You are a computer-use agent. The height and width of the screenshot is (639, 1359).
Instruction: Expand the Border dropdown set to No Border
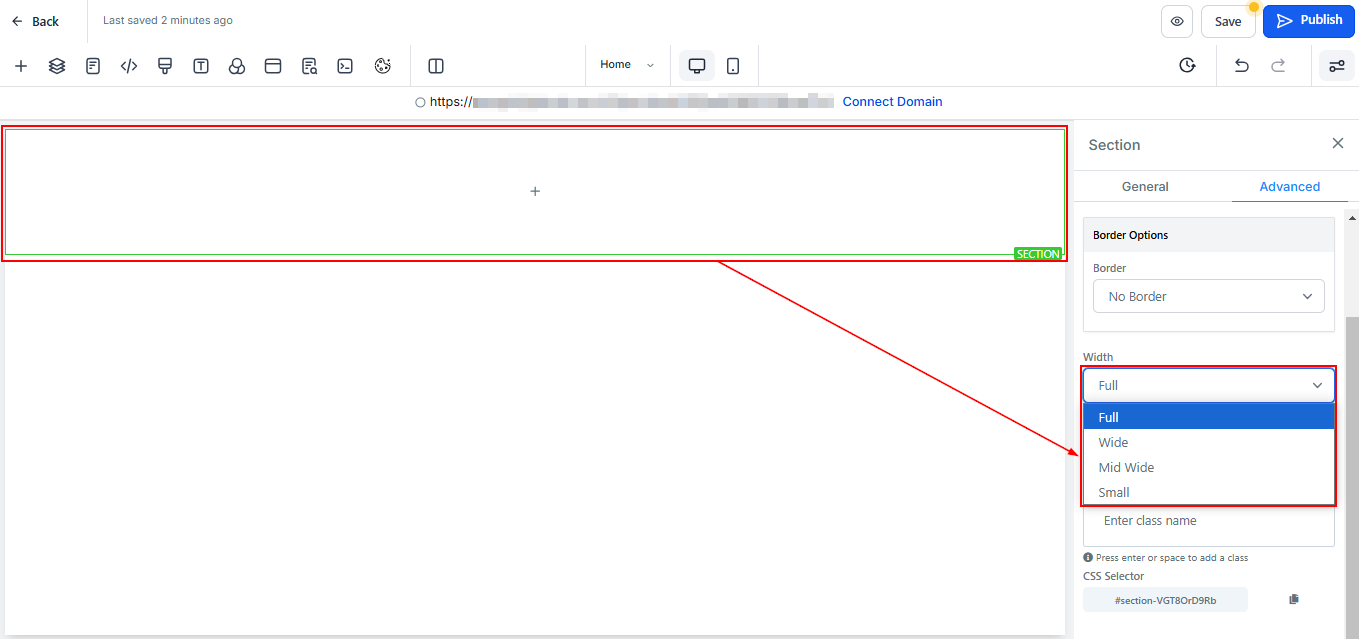pyautogui.click(x=1208, y=296)
